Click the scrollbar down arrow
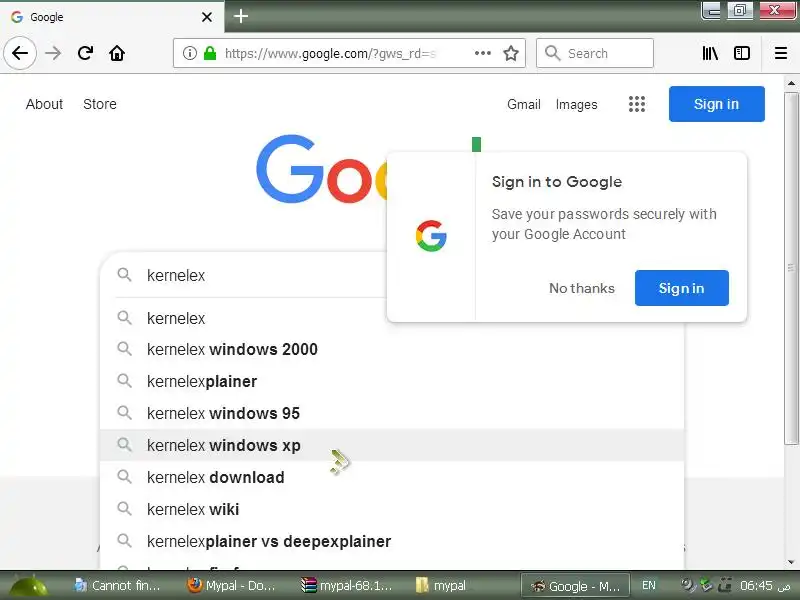The image size is (800, 600). pos(791,562)
